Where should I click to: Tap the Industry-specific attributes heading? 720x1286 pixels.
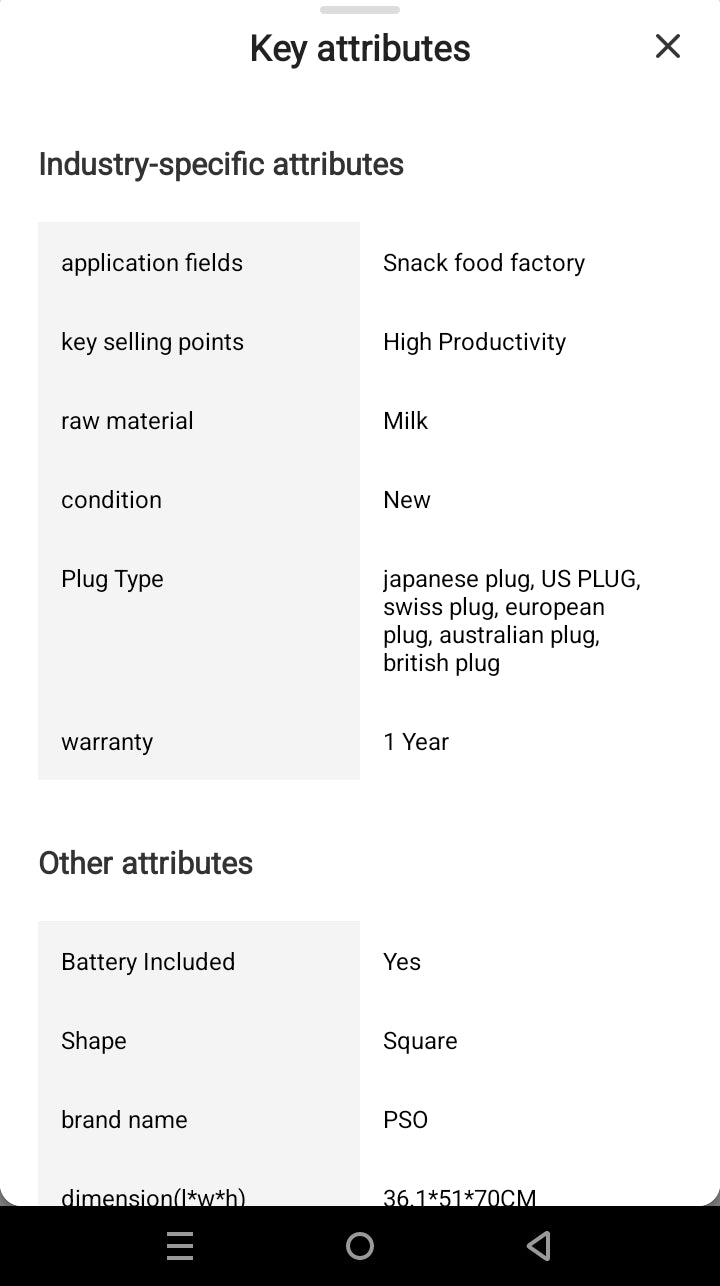click(x=221, y=164)
